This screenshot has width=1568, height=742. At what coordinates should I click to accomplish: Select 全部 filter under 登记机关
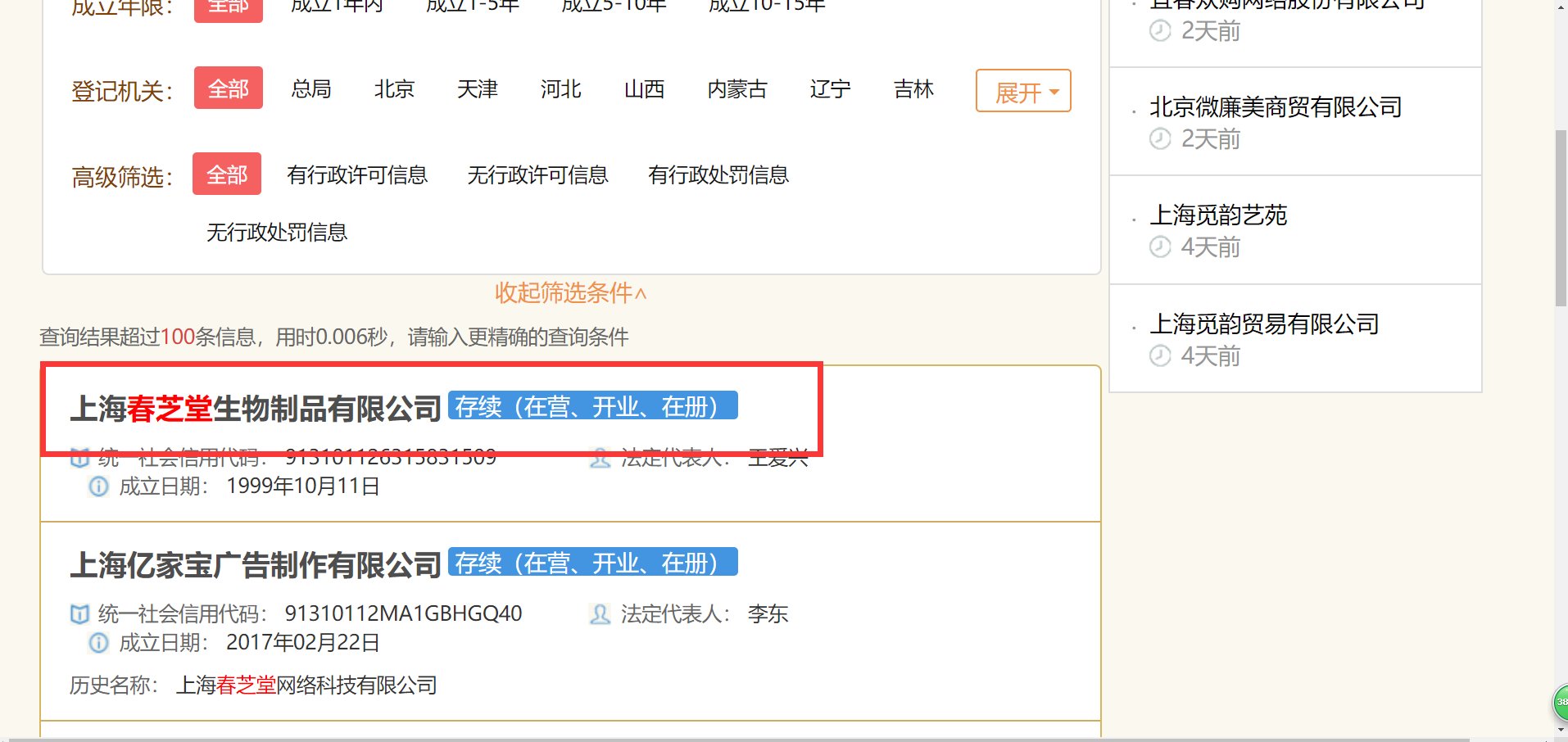(x=228, y=89)
